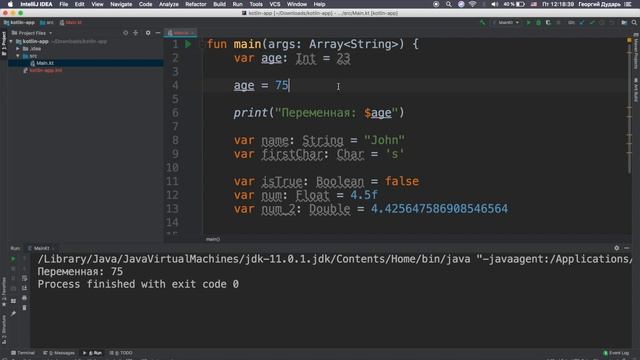The image size is (640, 360).
Task: Open the View menu
Action: [x=97, y=4]
